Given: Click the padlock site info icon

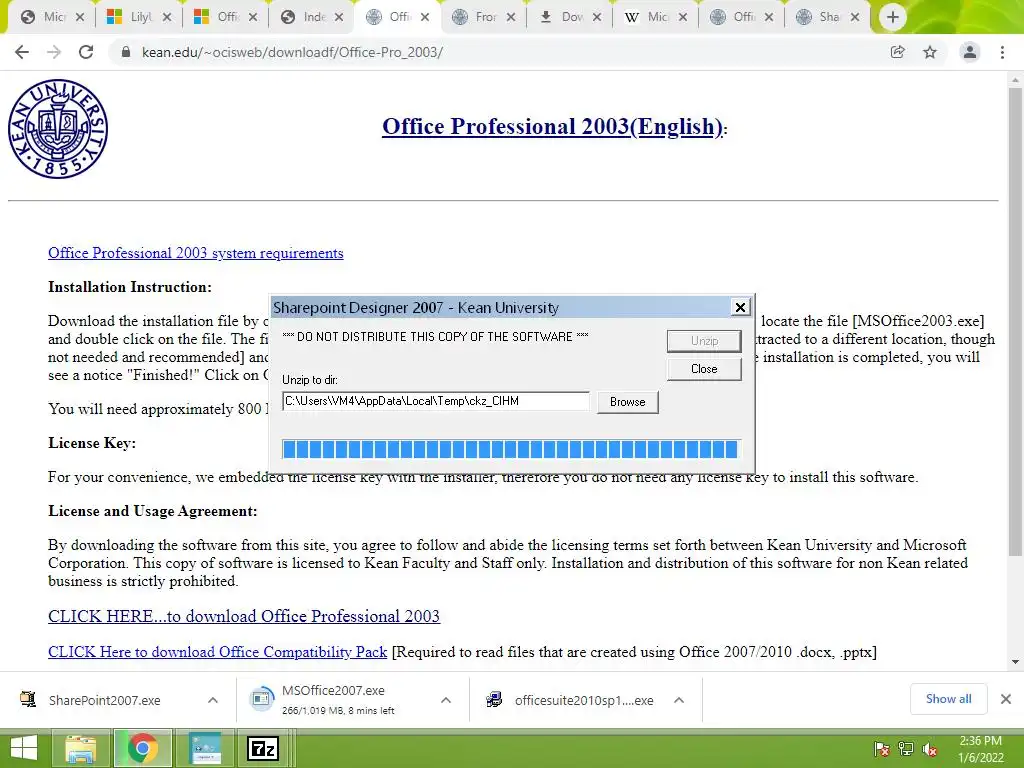Looking at the screenshot, I should click(x=125, y=52).
